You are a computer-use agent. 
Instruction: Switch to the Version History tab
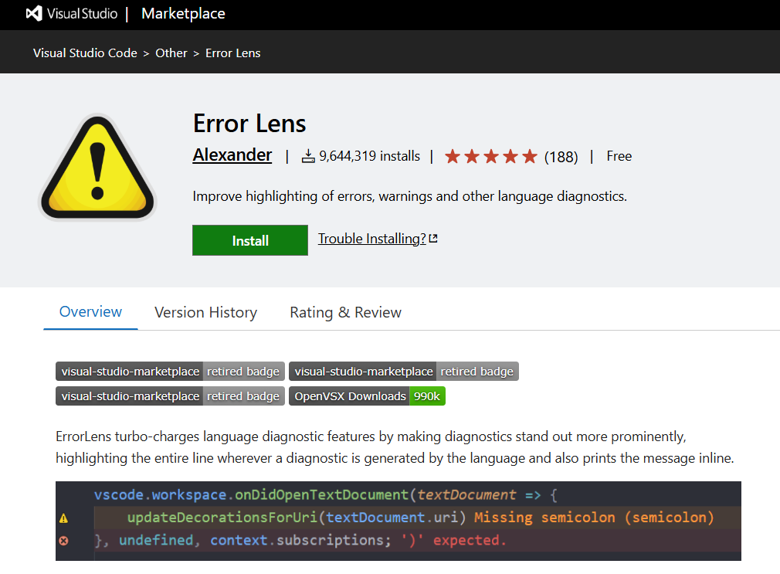[x=206, y=312]
